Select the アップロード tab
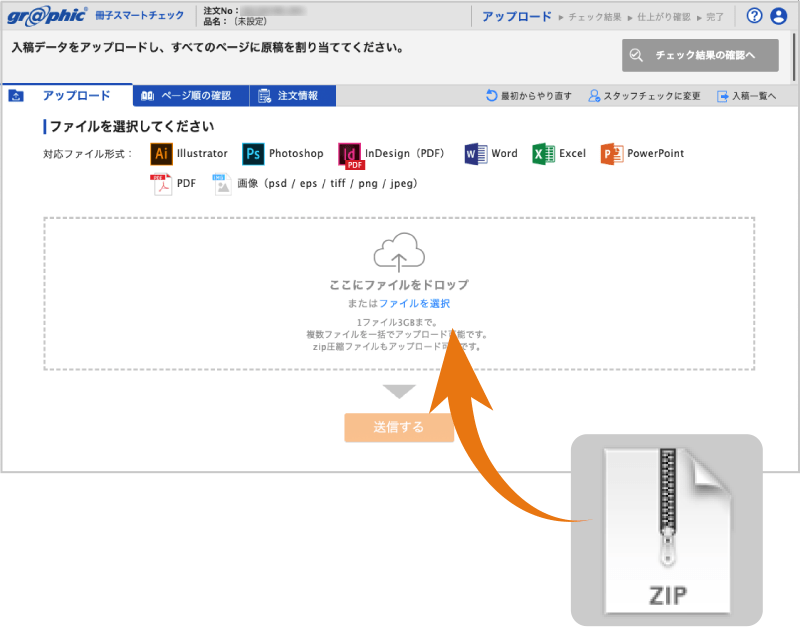 point(67,95)
